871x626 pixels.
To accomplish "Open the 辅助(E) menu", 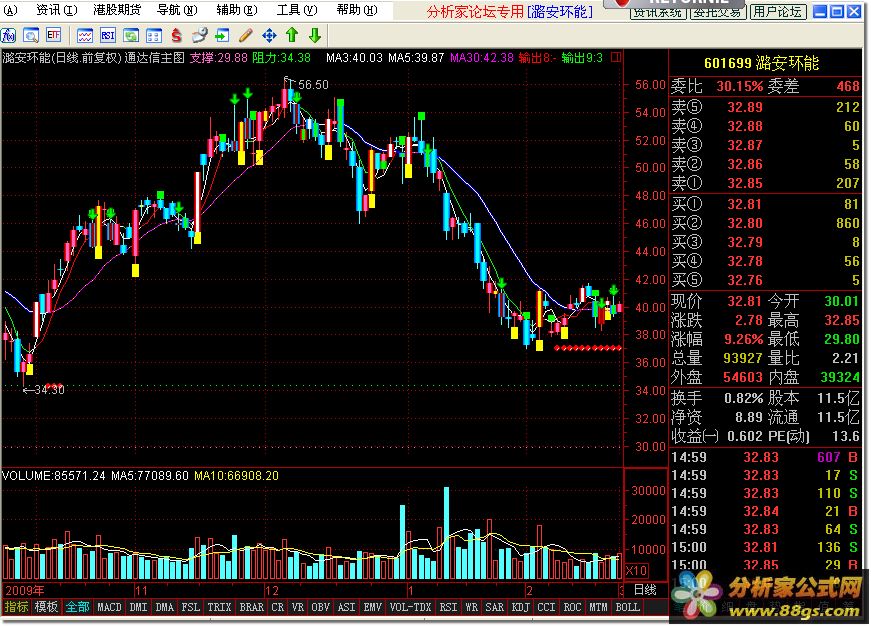I will pyautogui.click(x=237, y=10).
